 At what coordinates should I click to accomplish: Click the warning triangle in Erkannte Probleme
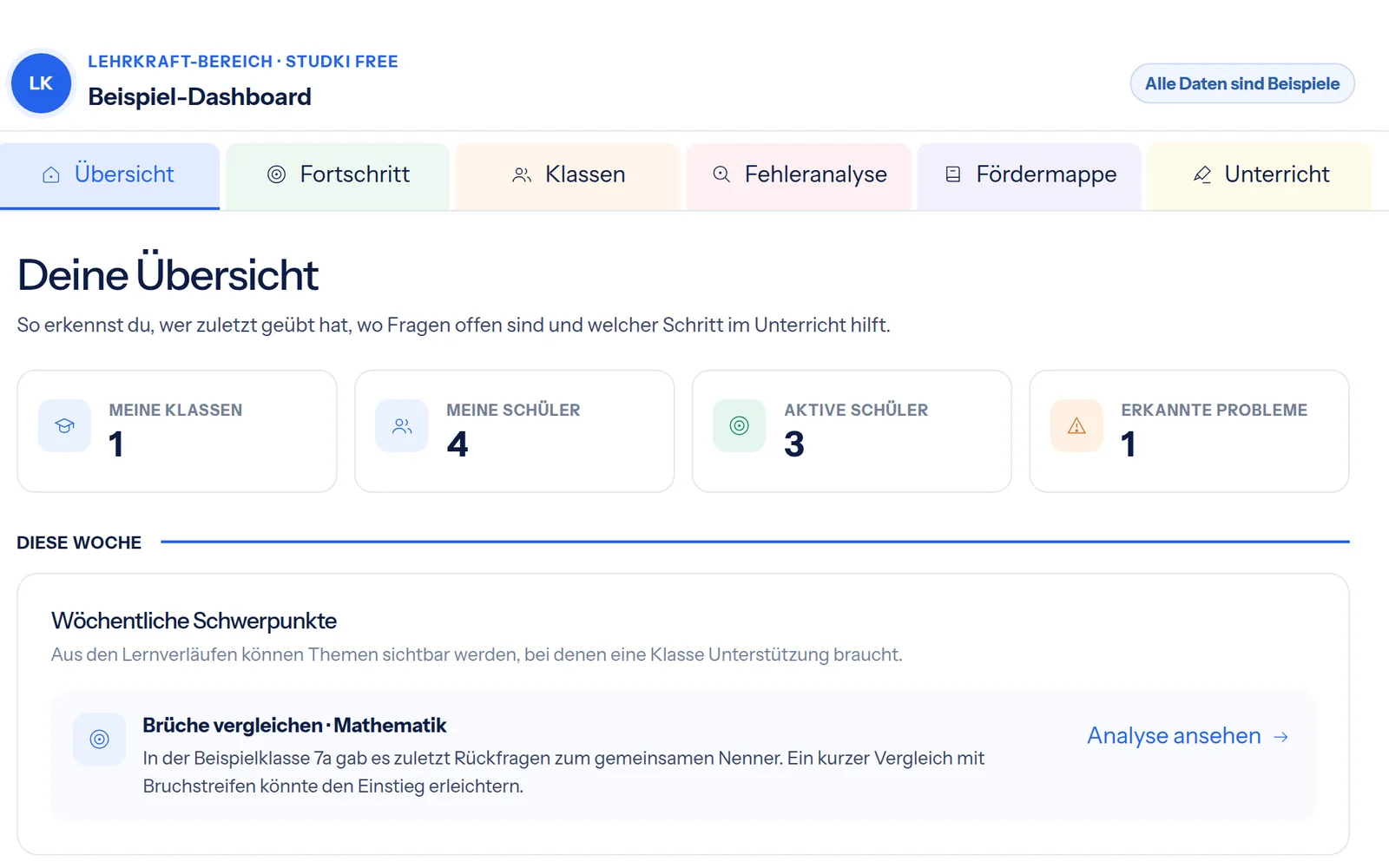[1076, 425]
